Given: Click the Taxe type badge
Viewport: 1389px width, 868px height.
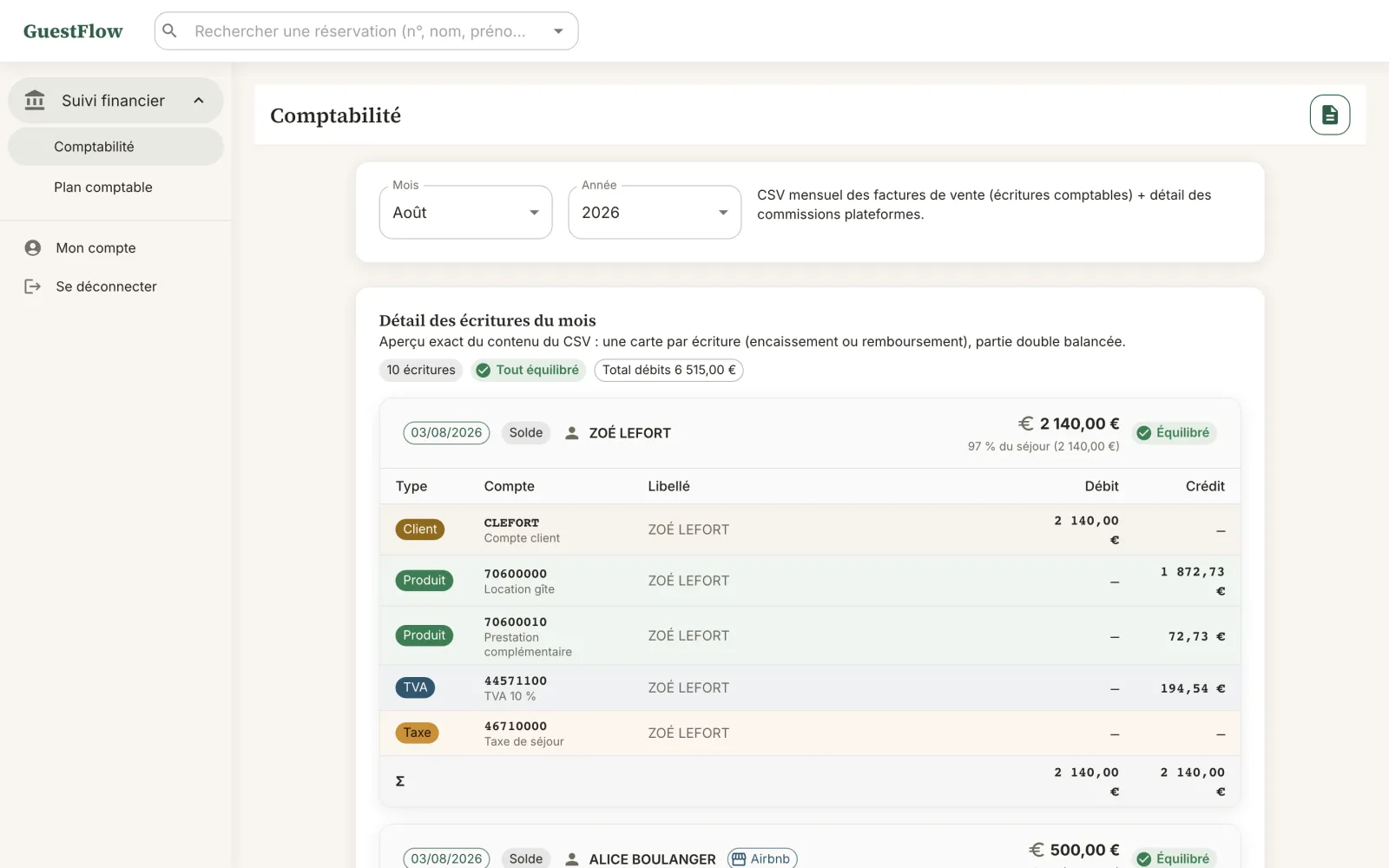Looking at the screenshot, I should tap(417, 733).
